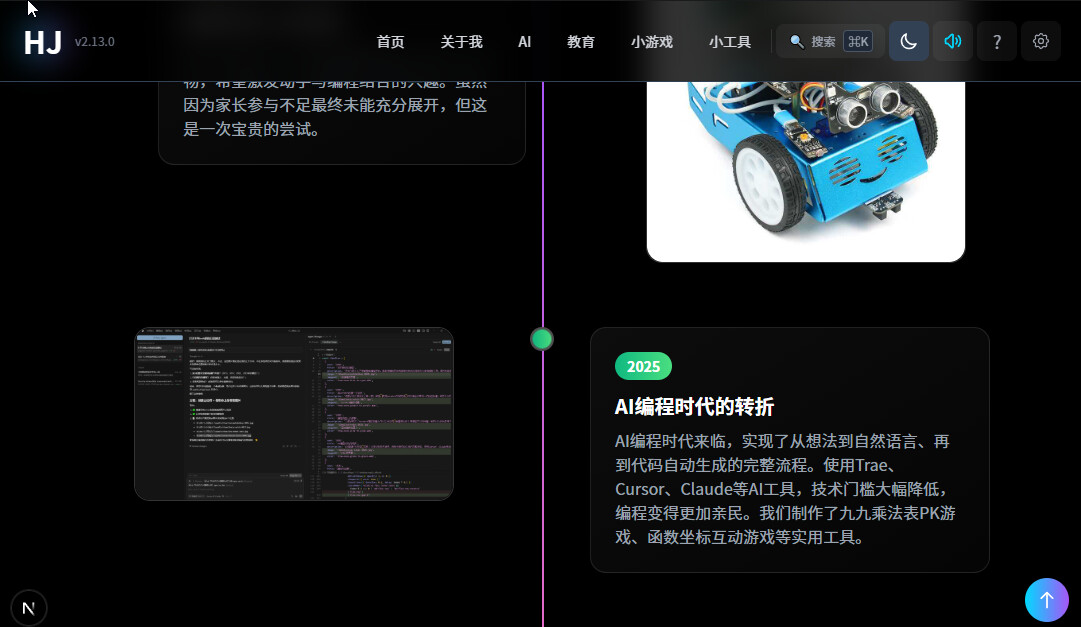Toggle sound with the speaker icon
This screenshot has width=1081, height=627.
952,41
